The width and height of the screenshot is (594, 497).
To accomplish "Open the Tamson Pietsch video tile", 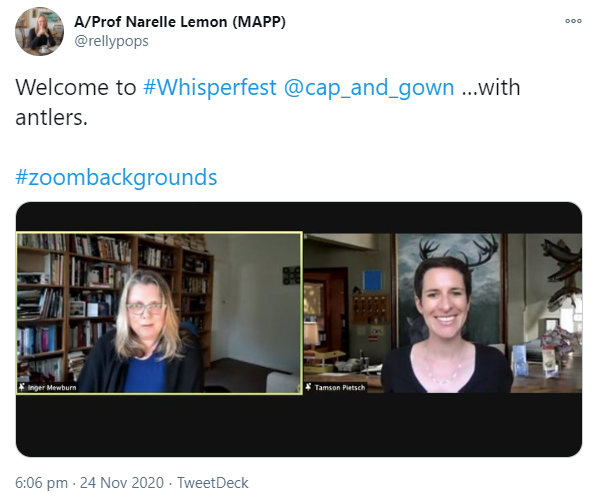I will 442,313.
